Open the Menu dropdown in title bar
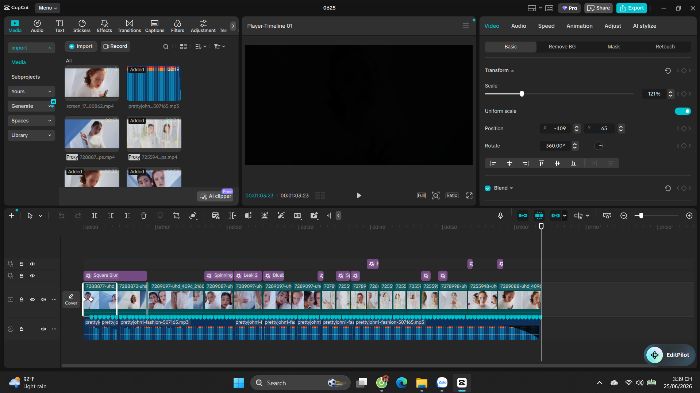The width and height of the screenshot is (700, 393). (x=47, y=8)
